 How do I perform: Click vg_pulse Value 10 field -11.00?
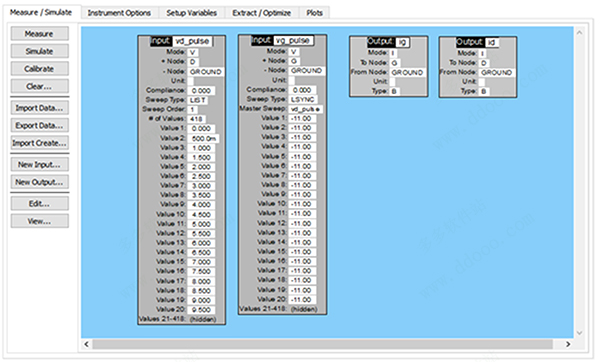pos(302,204)
